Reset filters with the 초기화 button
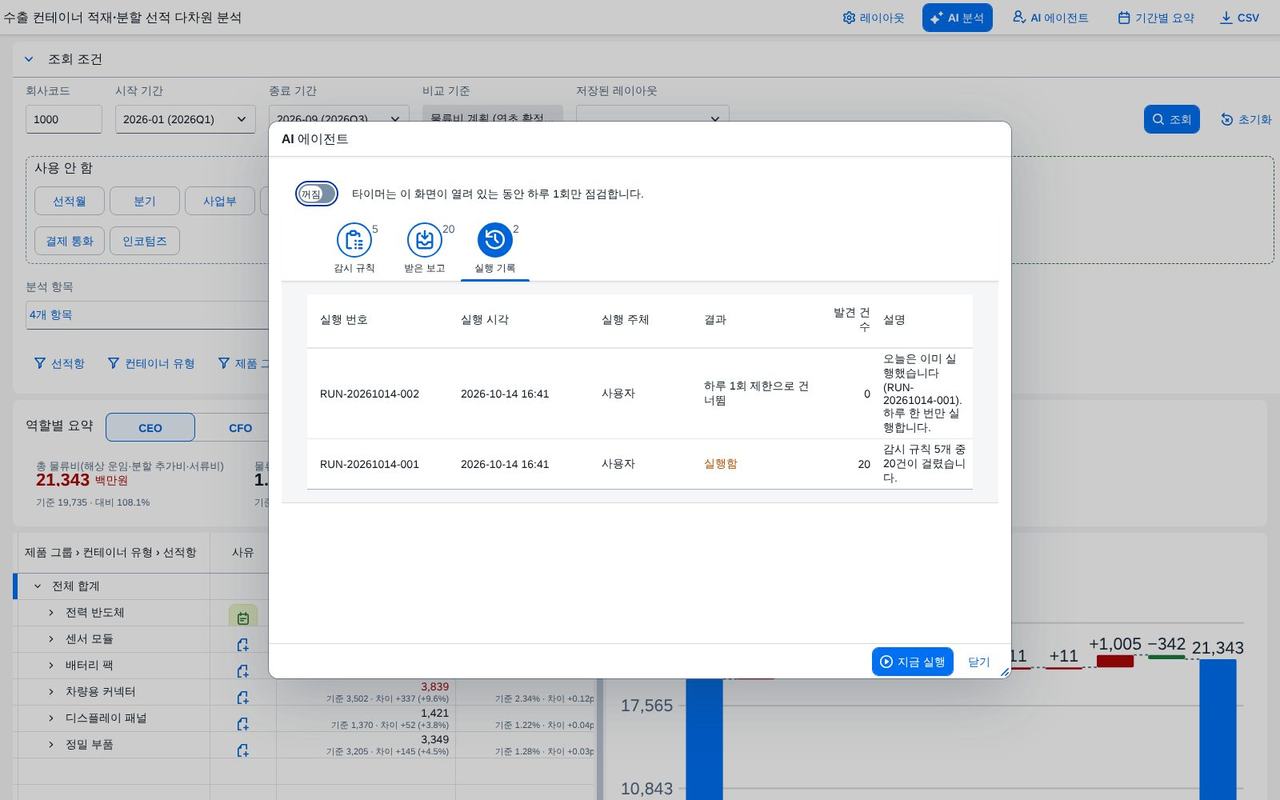Viewport: 1280px width, 800px height. pyautogui.click(x=1245, y=119)
